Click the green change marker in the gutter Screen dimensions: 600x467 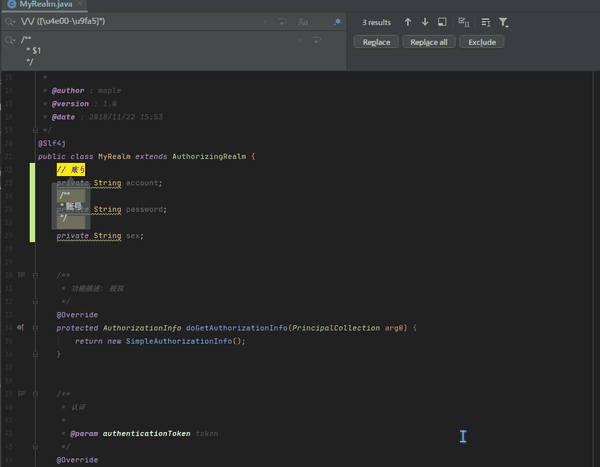tap(34, 202)
